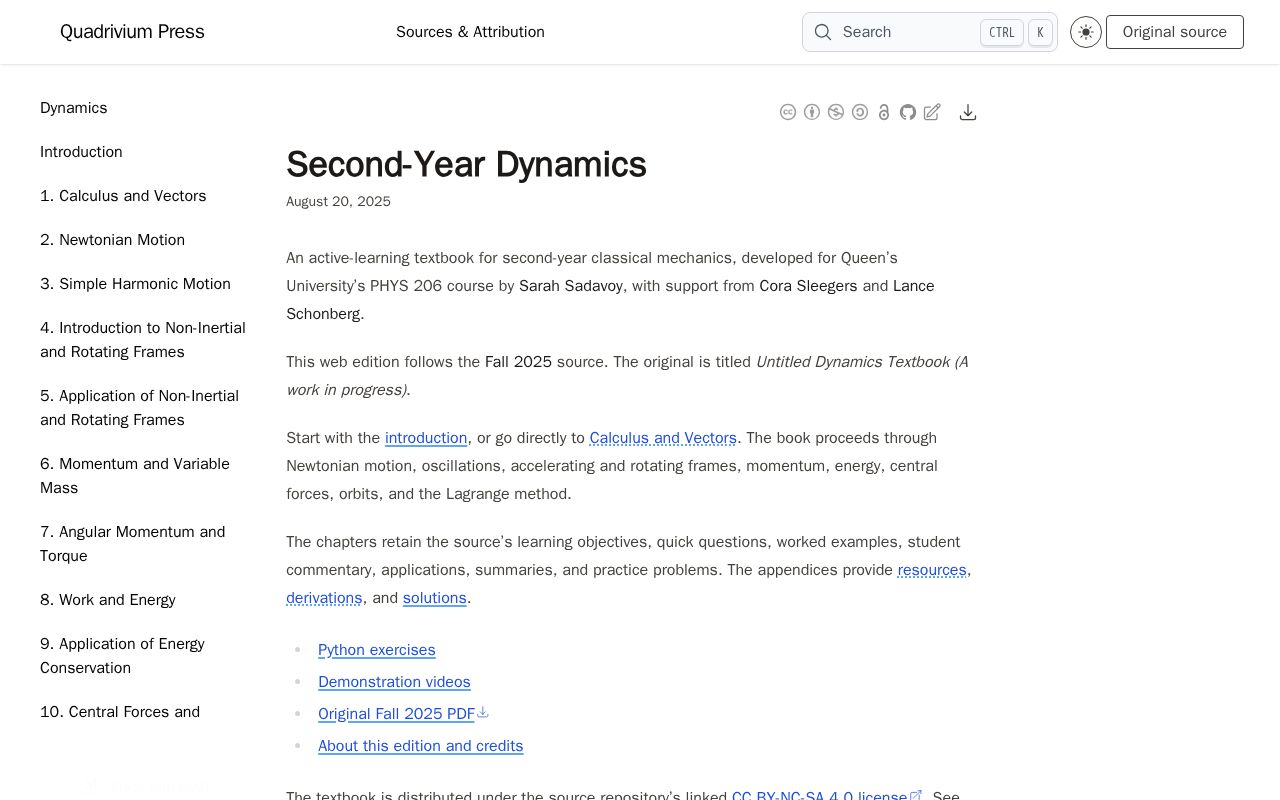Click the Second-Year Dynamics page title
This screenshot has width=1280, height=800.
click(466, 165)
